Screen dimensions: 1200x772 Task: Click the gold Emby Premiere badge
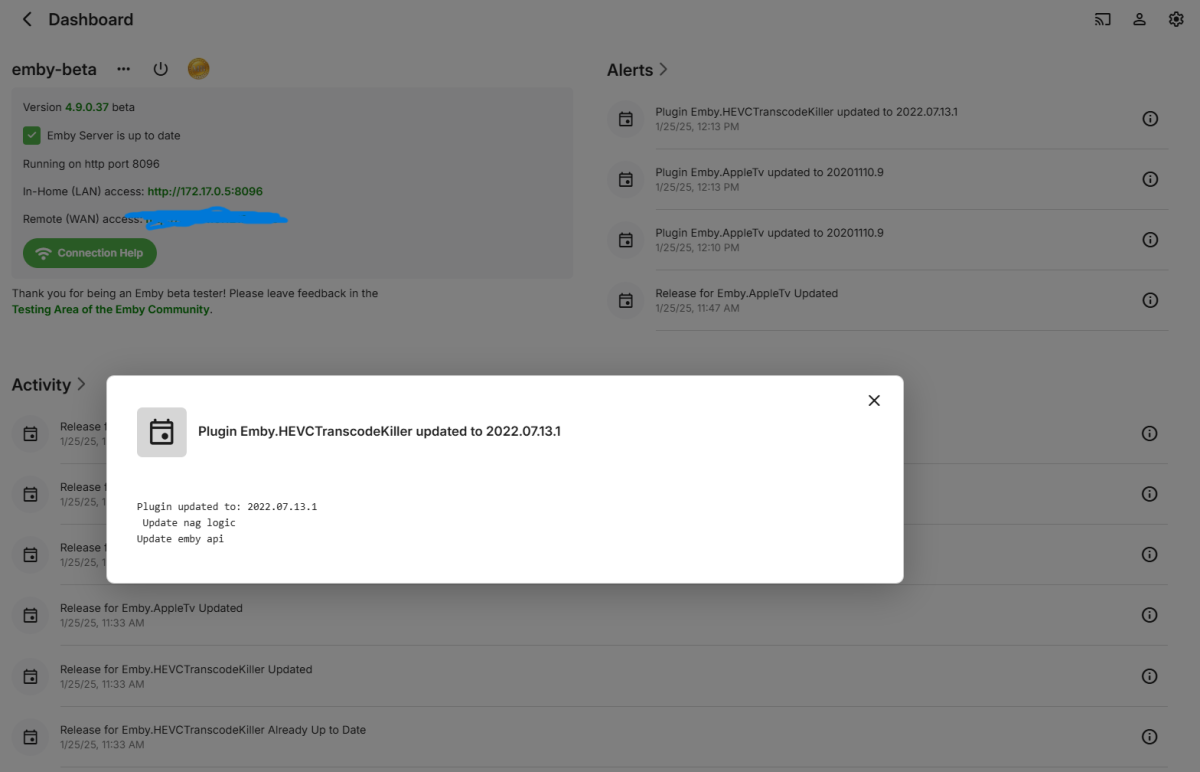(199, 69)
